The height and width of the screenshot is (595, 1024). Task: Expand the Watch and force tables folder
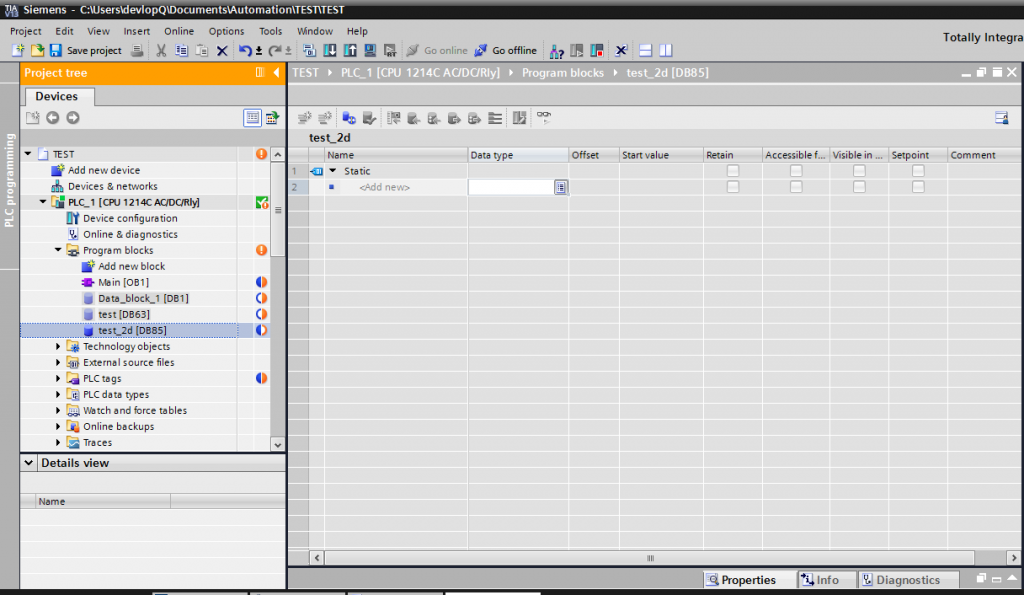[58, 410]
